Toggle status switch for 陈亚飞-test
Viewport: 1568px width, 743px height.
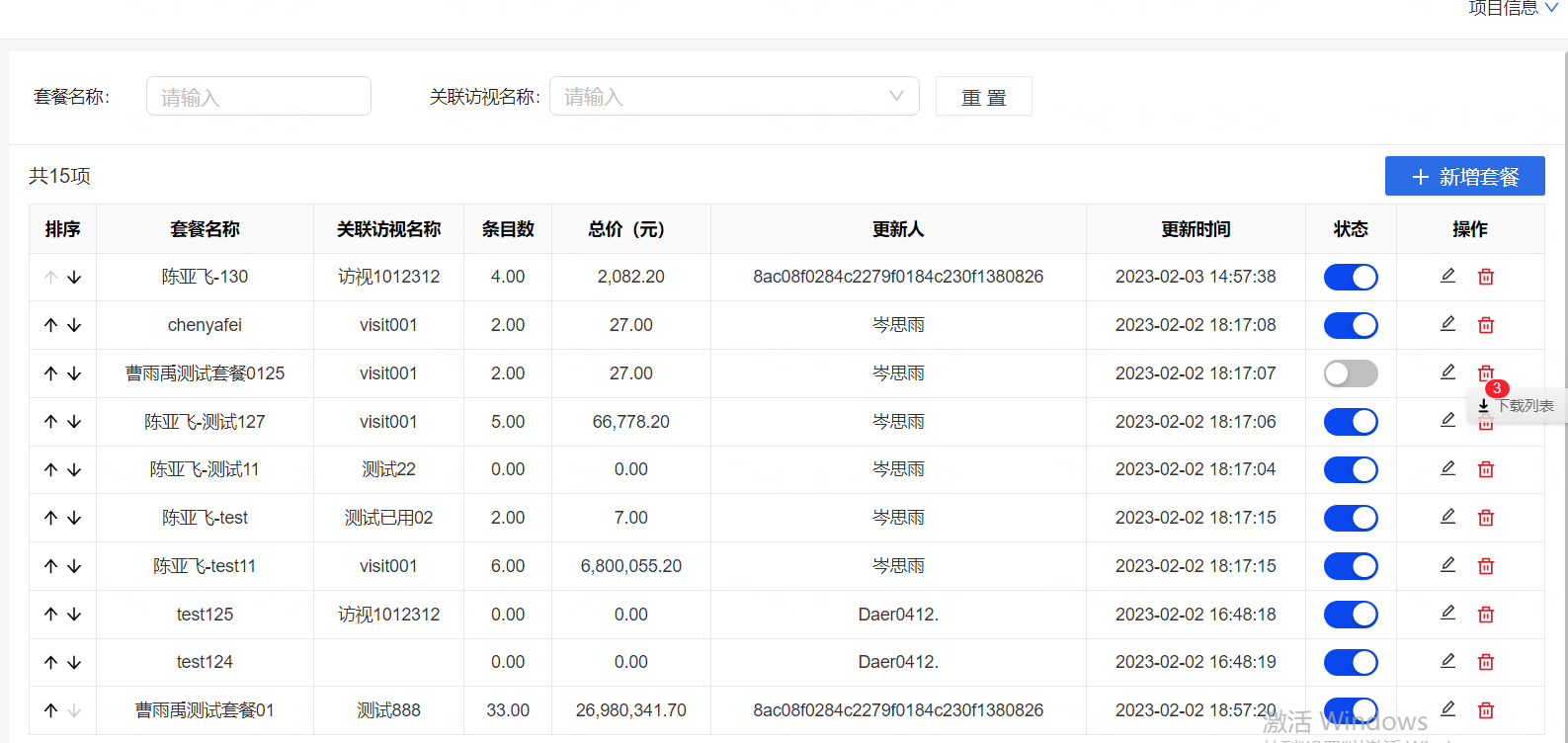tap(1351, 518)
